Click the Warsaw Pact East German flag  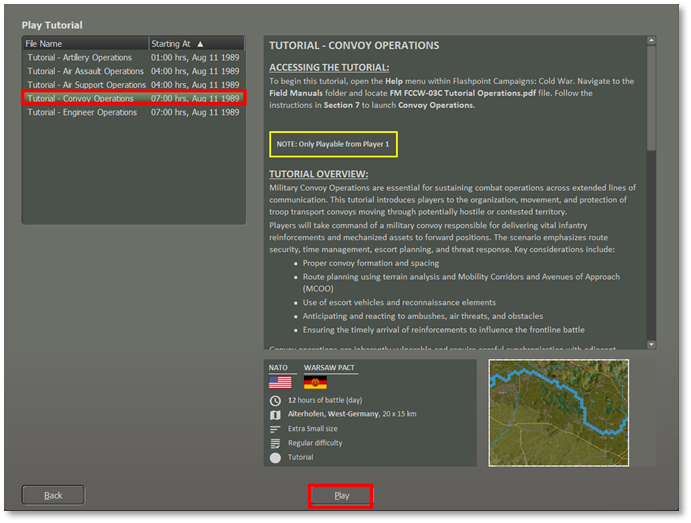pyautogui.click(x=315, y=382)
